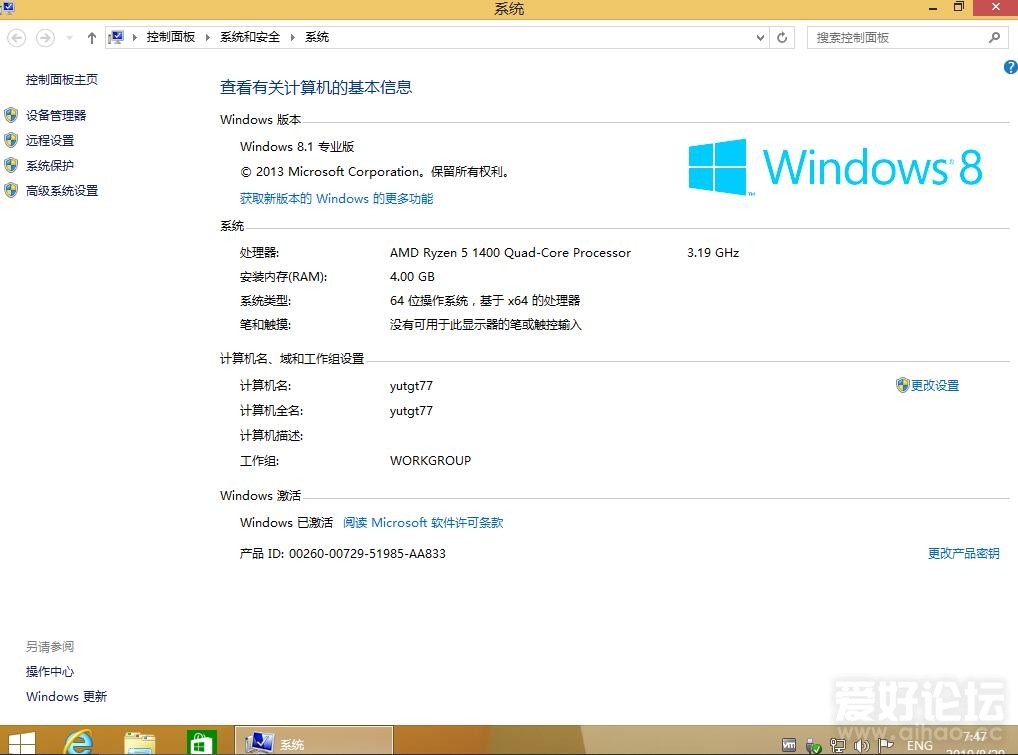Open the recent locations dropdown arrow
The image size is (1018, 755).
(x=69, y=38)
